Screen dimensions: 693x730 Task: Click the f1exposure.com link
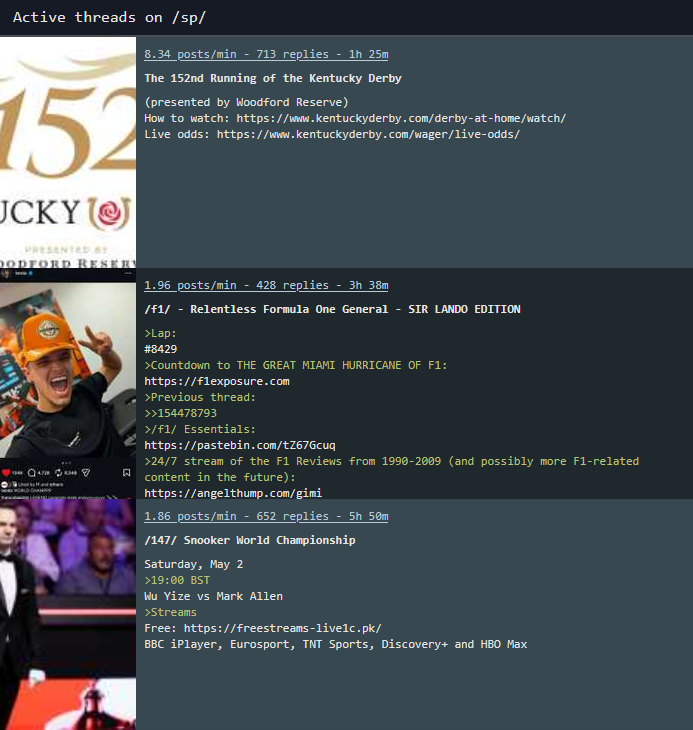tap(217, 381)
